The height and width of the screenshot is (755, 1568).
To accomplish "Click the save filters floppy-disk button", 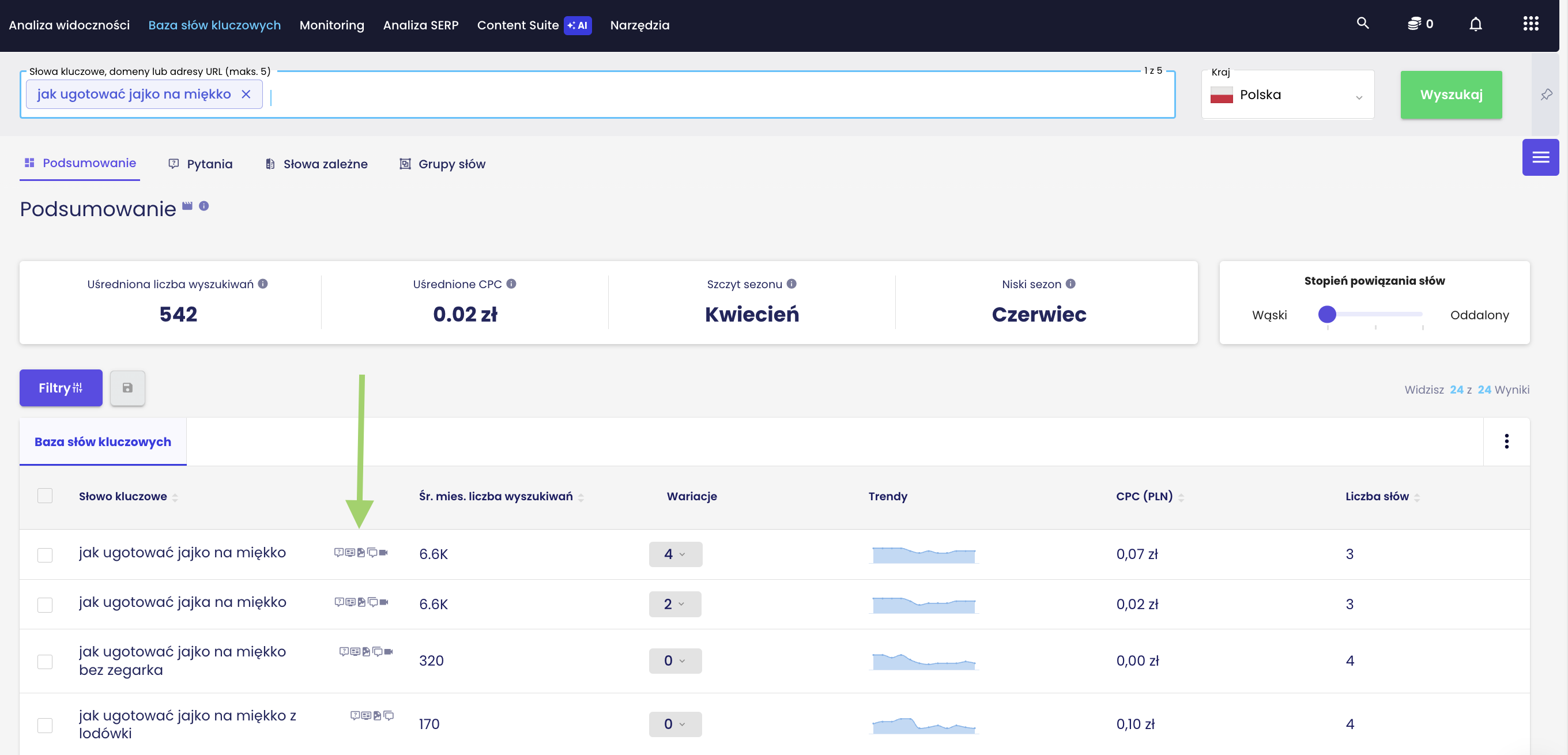I will [x=127, y=388].
